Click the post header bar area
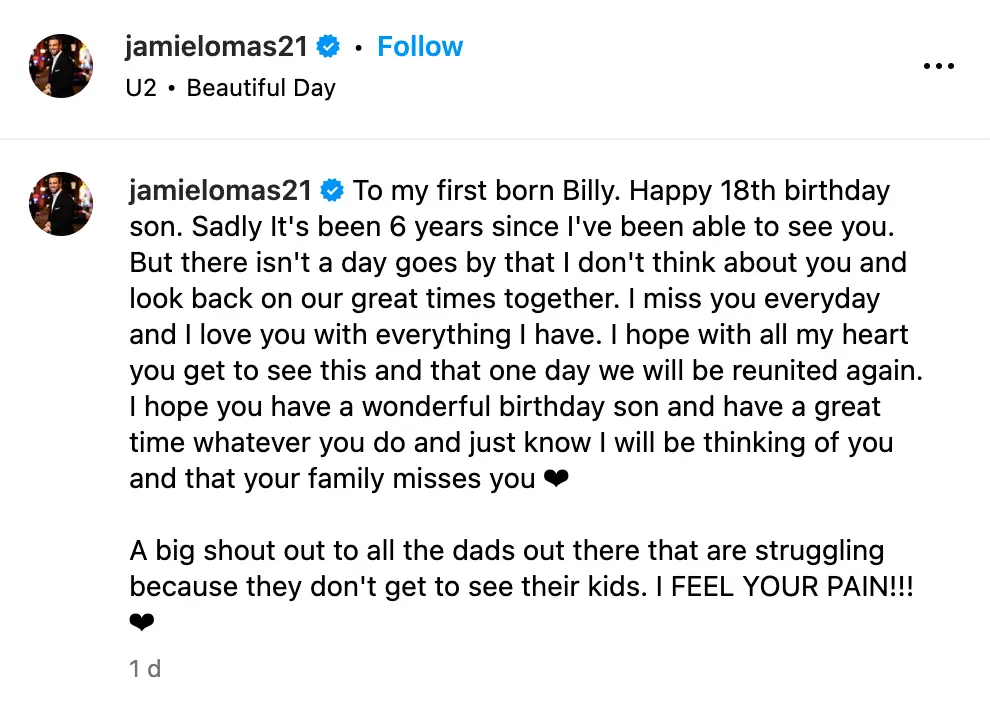 tap(495, 66)
